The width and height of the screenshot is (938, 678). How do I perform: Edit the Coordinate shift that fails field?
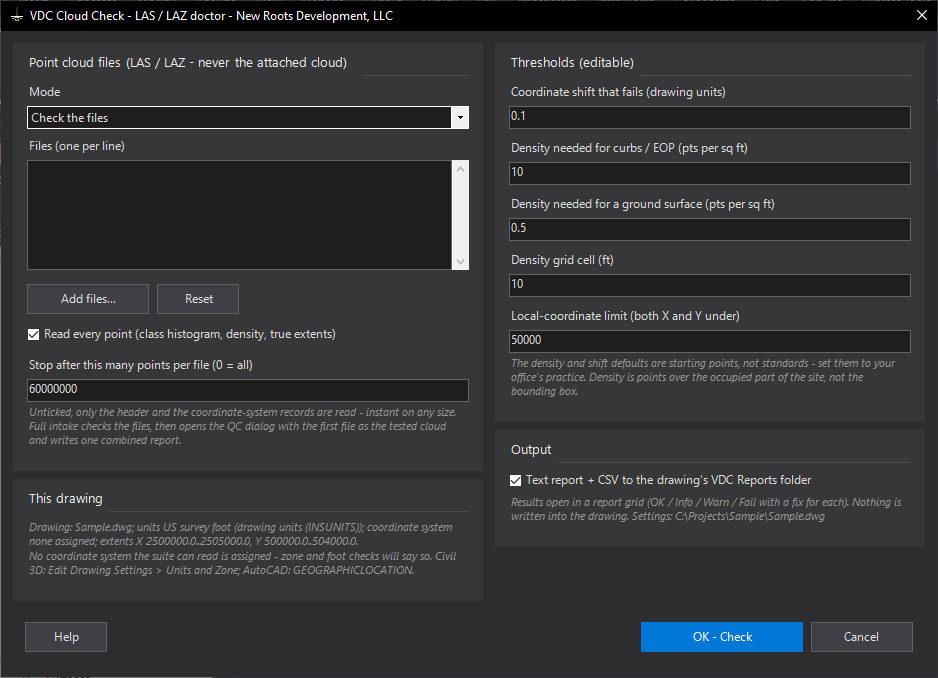tap(709, 117)
